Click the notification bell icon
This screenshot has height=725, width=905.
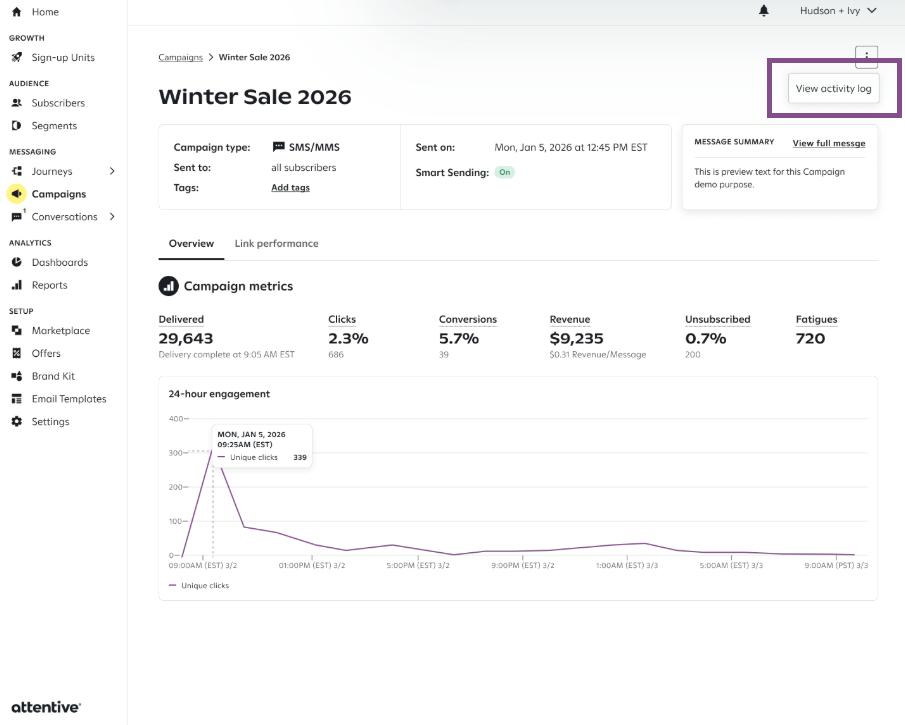(764, 11)
